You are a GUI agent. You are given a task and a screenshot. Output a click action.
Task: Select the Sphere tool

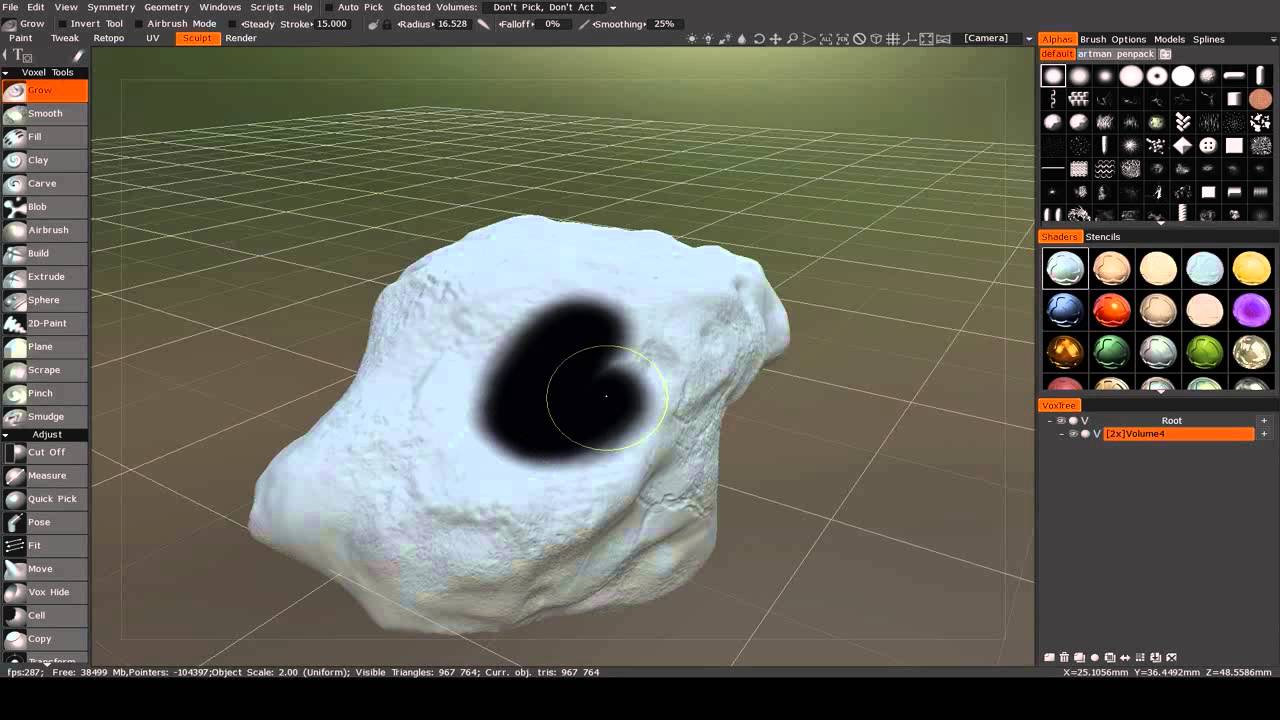point(45,300)
